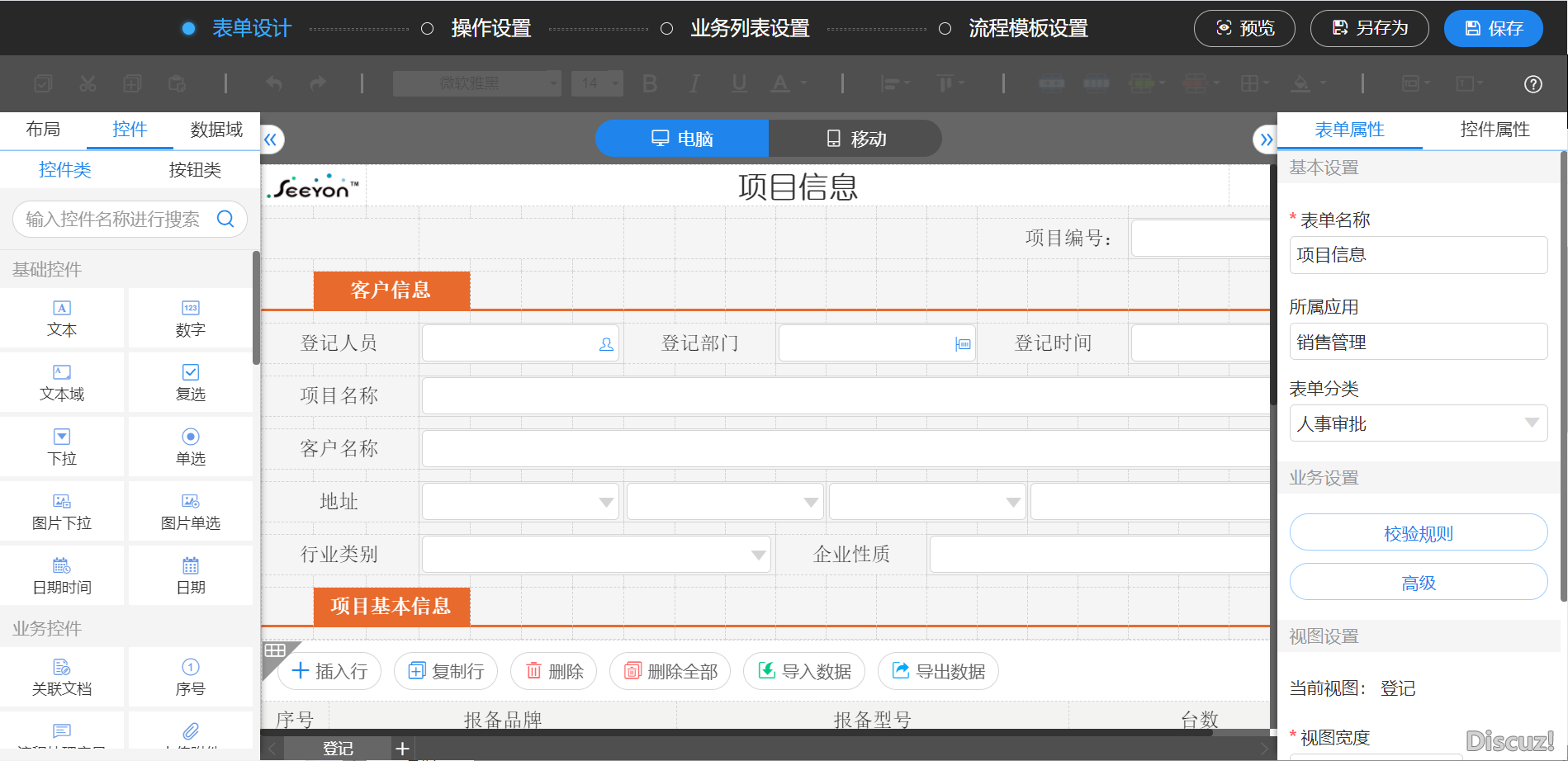Switch to the 数据域 tab
1568x761 pixels.
tap(216, 130)
